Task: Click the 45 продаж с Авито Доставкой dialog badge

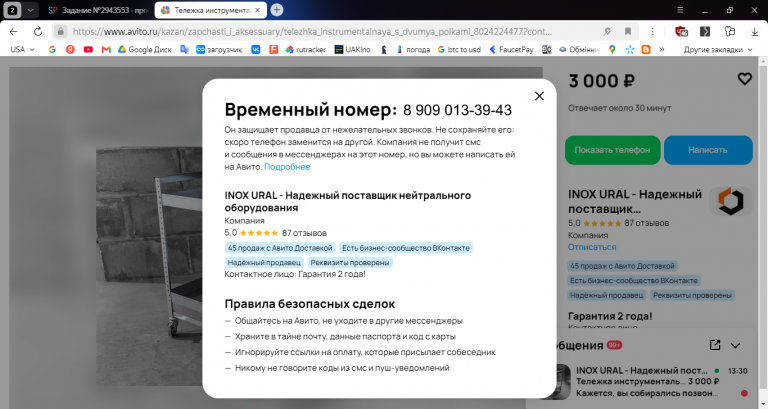Action: pos(280,248)
